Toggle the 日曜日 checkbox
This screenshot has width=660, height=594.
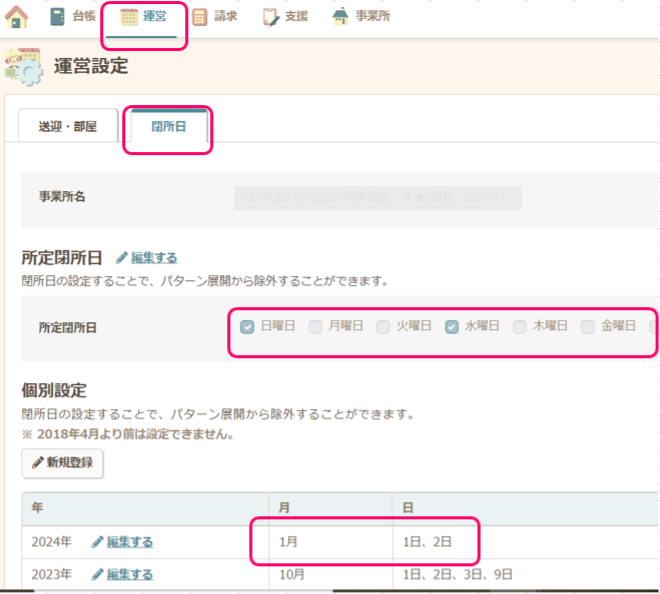coord(247,326)
